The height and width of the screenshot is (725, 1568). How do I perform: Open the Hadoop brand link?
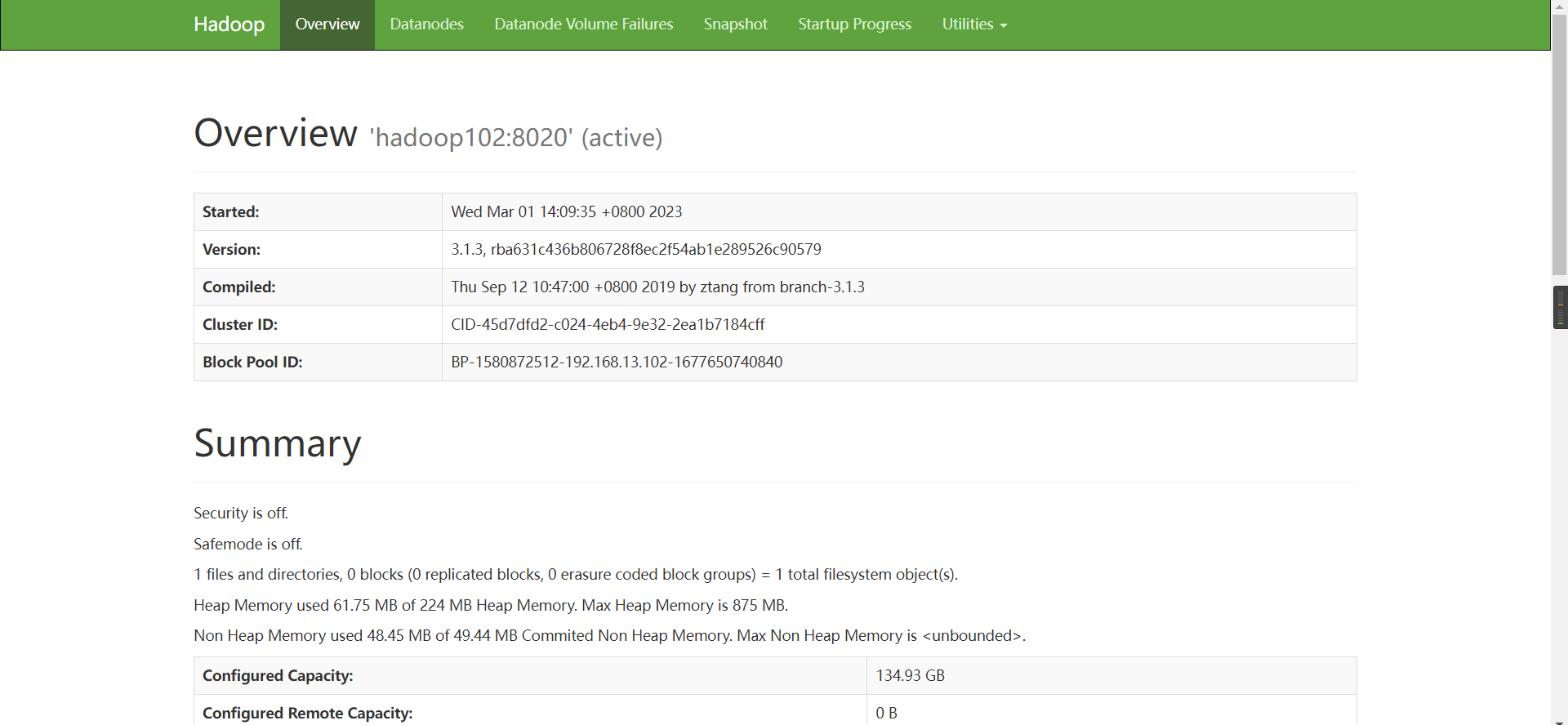click(229, 24)
